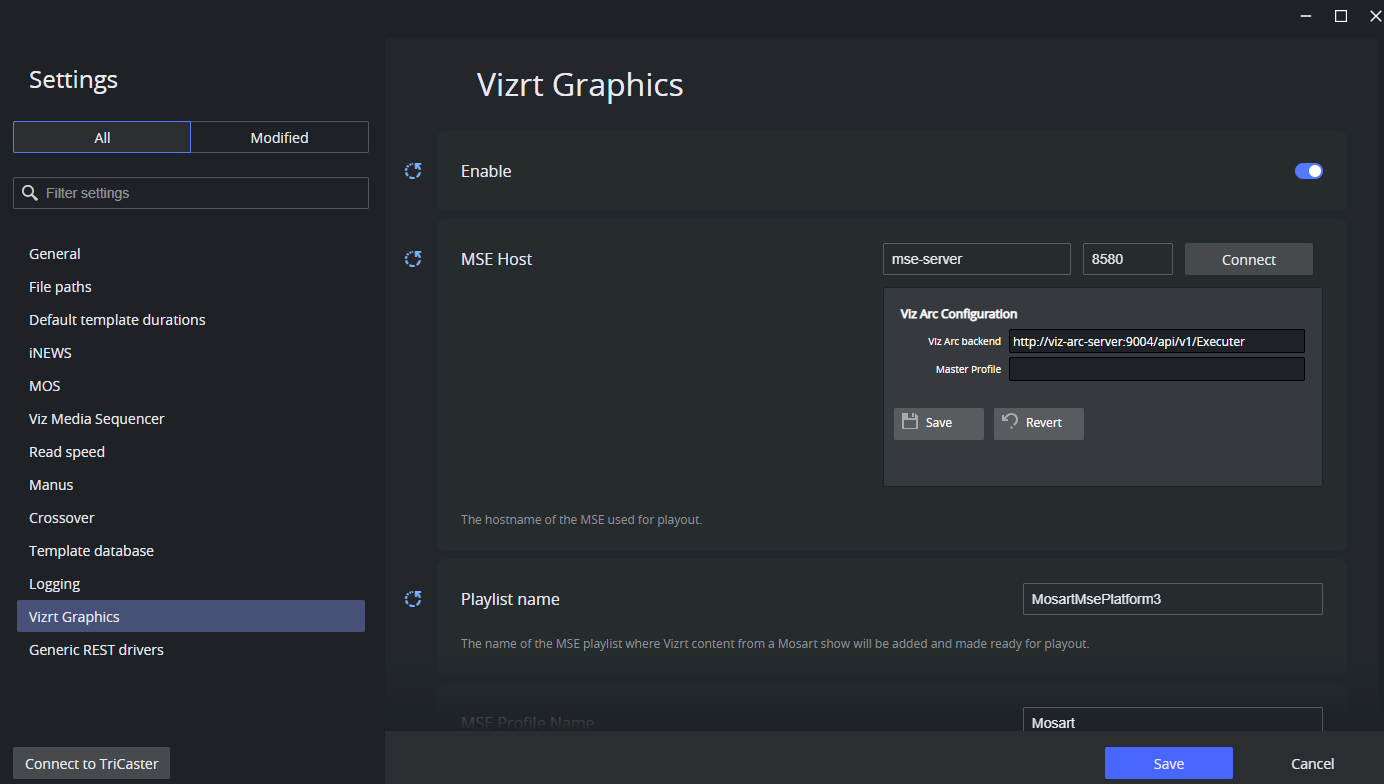Viewport: 1384px width, 784px height.
Task: Focus the empty Master Profile field
Action: point(1156,369)
